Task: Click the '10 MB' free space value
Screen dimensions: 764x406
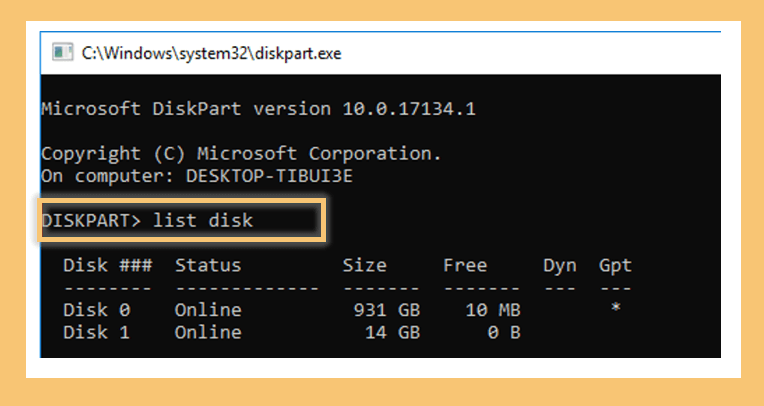Action: click(x=493, y=309)
